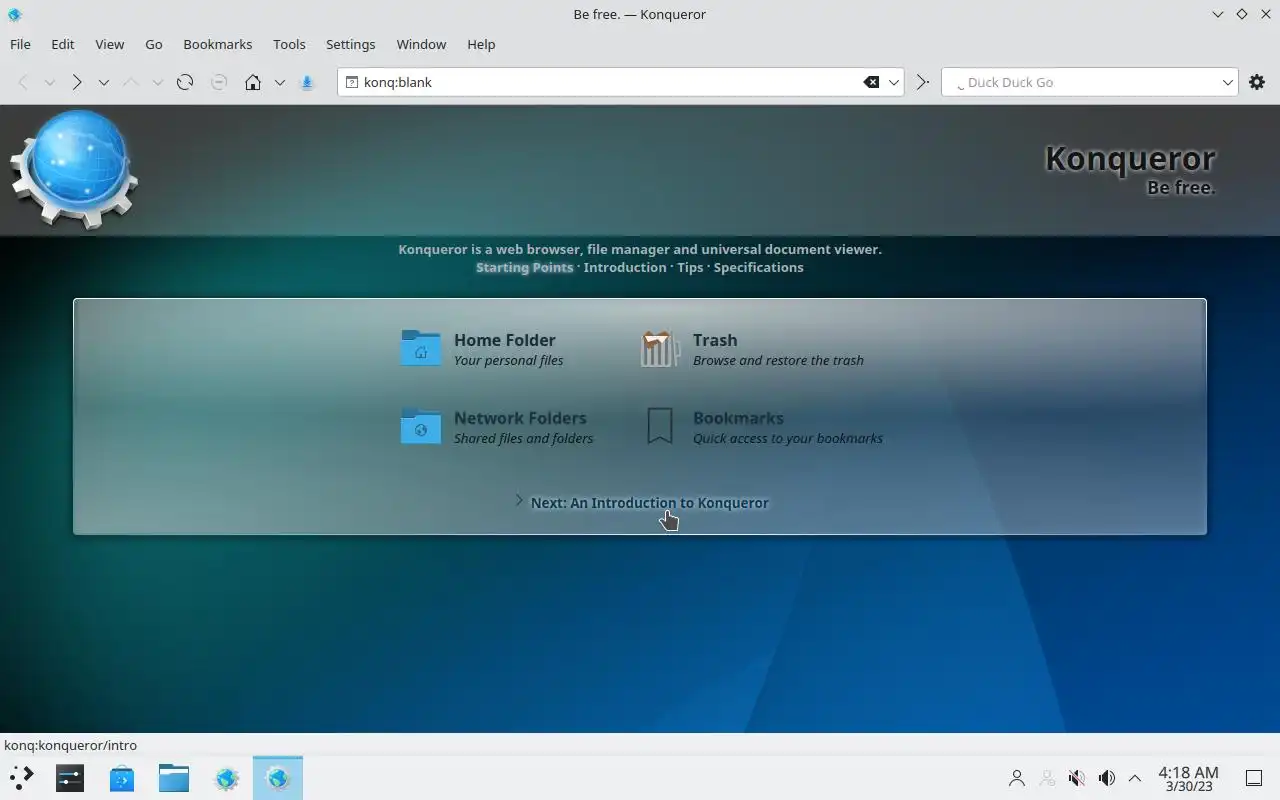Screen dimensions: 1280x800
Task: Click the Bookmarks ribbon icon
Action: coord(660,426)
